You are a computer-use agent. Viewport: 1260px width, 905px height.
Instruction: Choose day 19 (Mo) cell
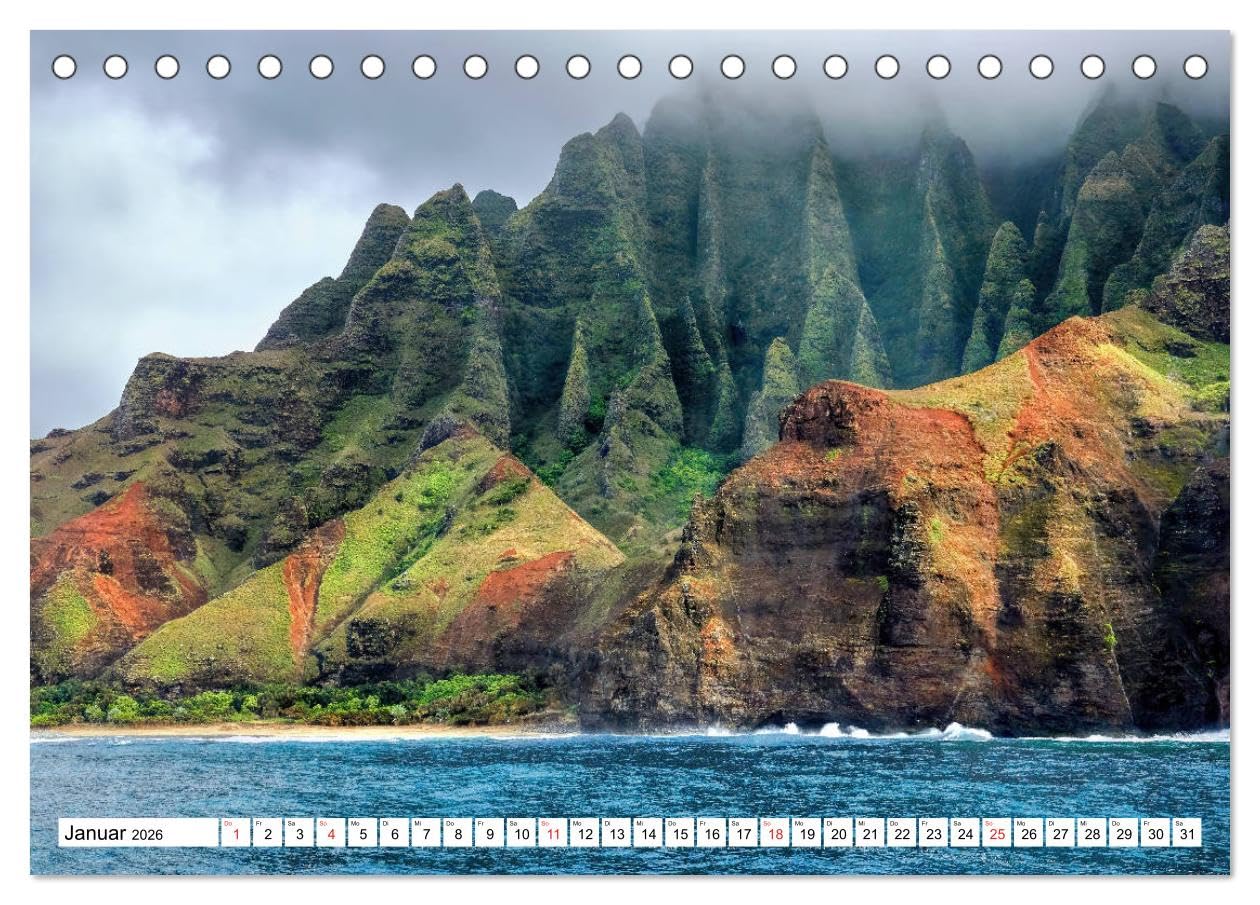click(807, 833)
